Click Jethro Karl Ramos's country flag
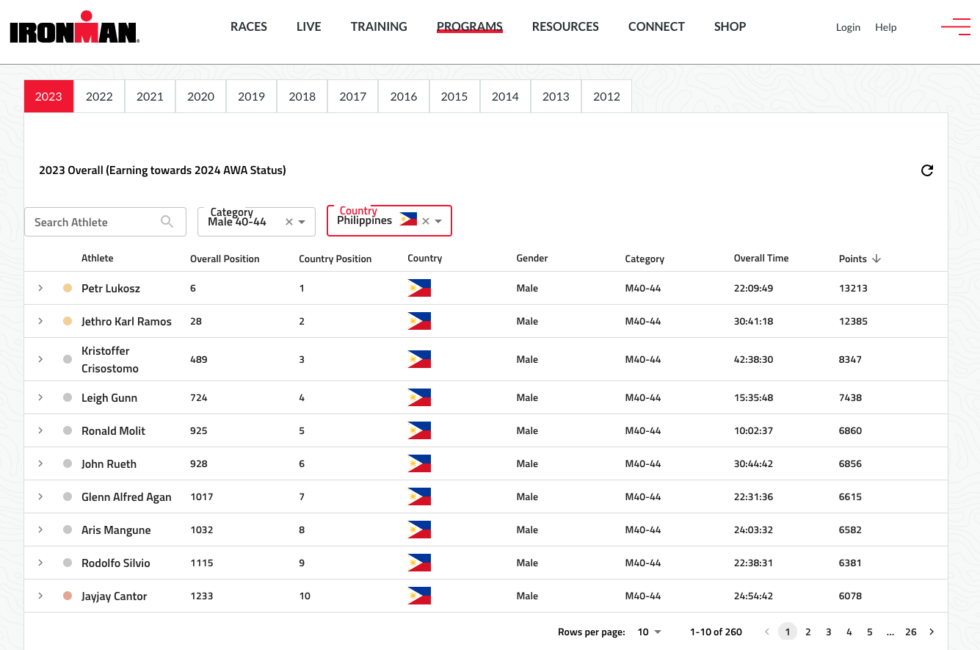Screen dimensions: 980x650 (419, 321)
